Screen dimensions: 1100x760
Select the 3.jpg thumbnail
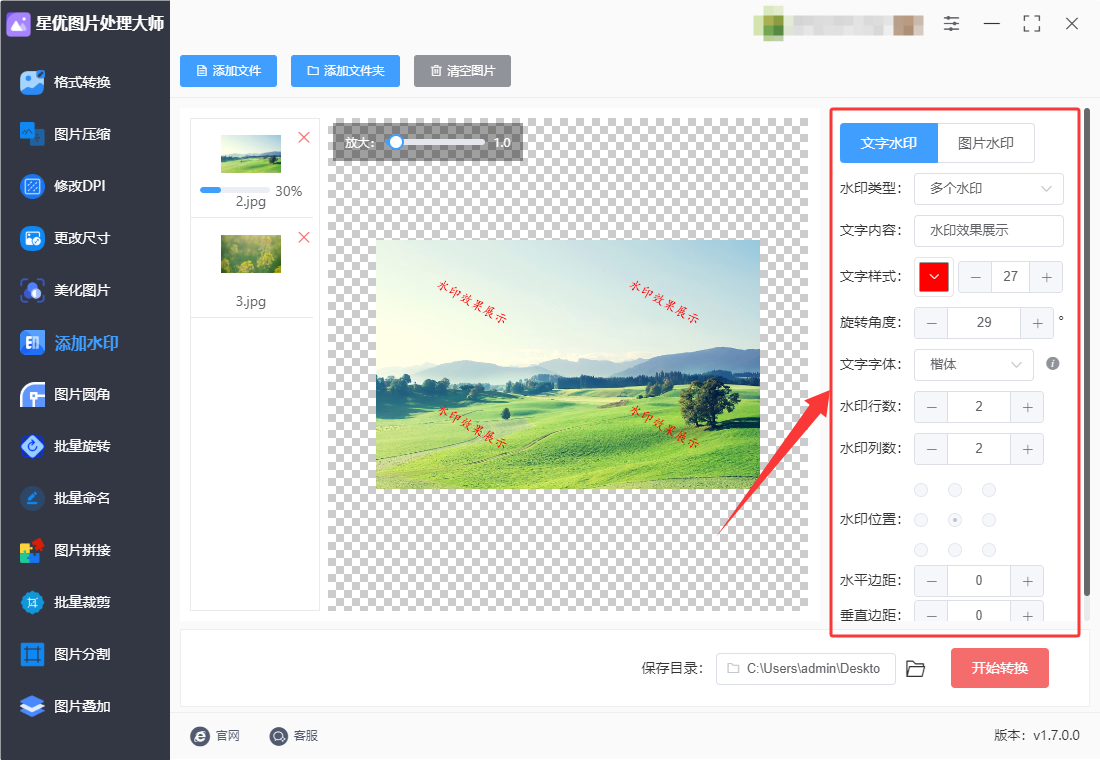[x=251, y=253]
